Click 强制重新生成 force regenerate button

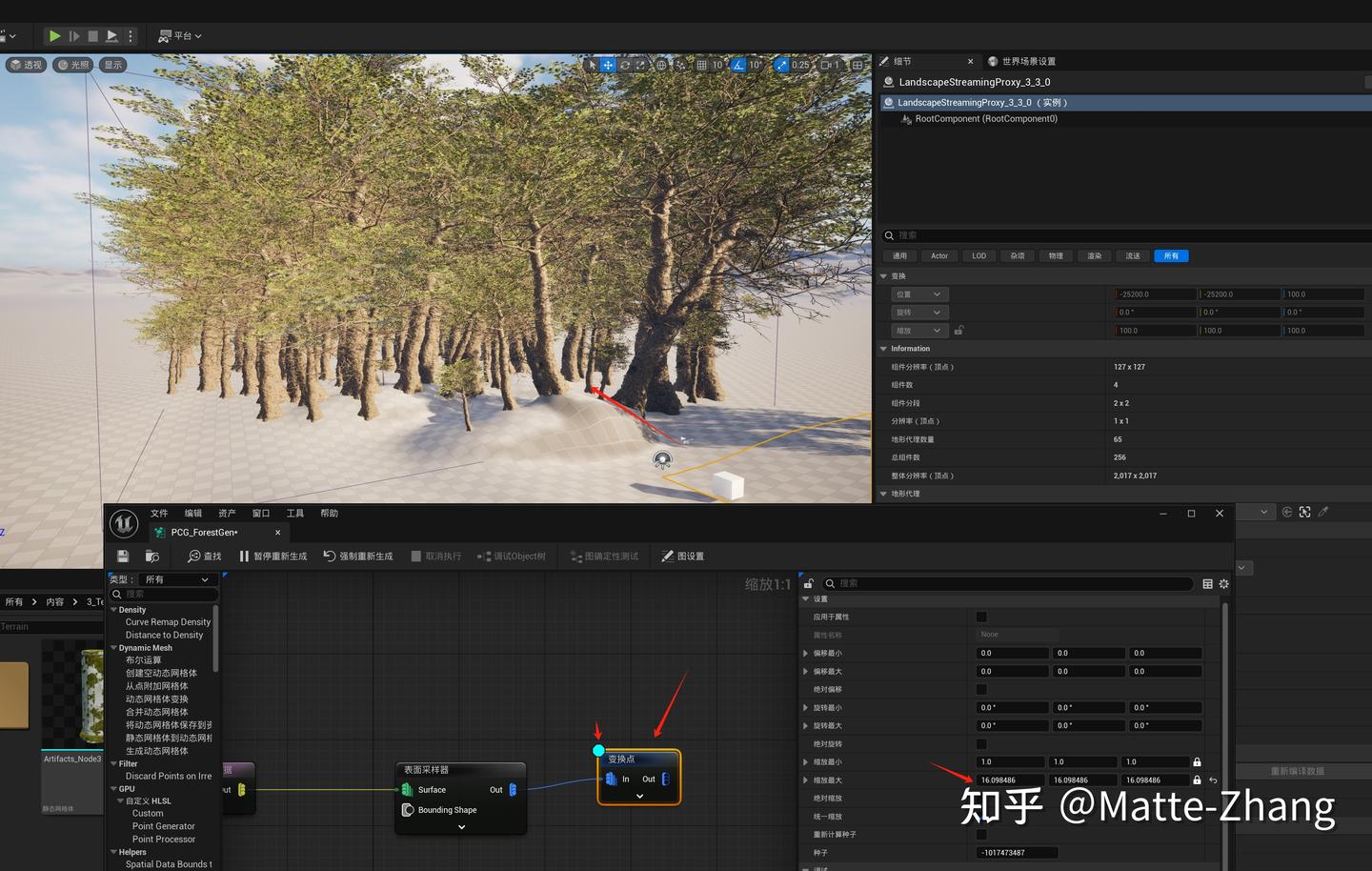coord(357,556)
